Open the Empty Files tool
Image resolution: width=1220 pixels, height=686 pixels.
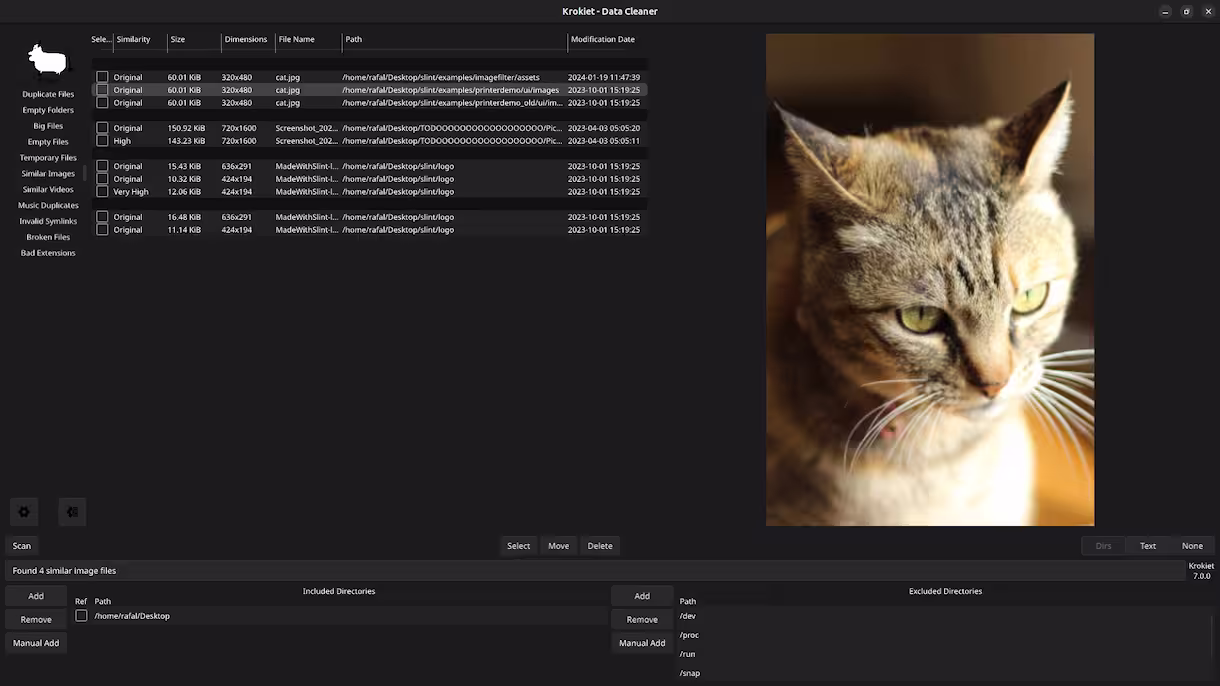tap(48, 142)
